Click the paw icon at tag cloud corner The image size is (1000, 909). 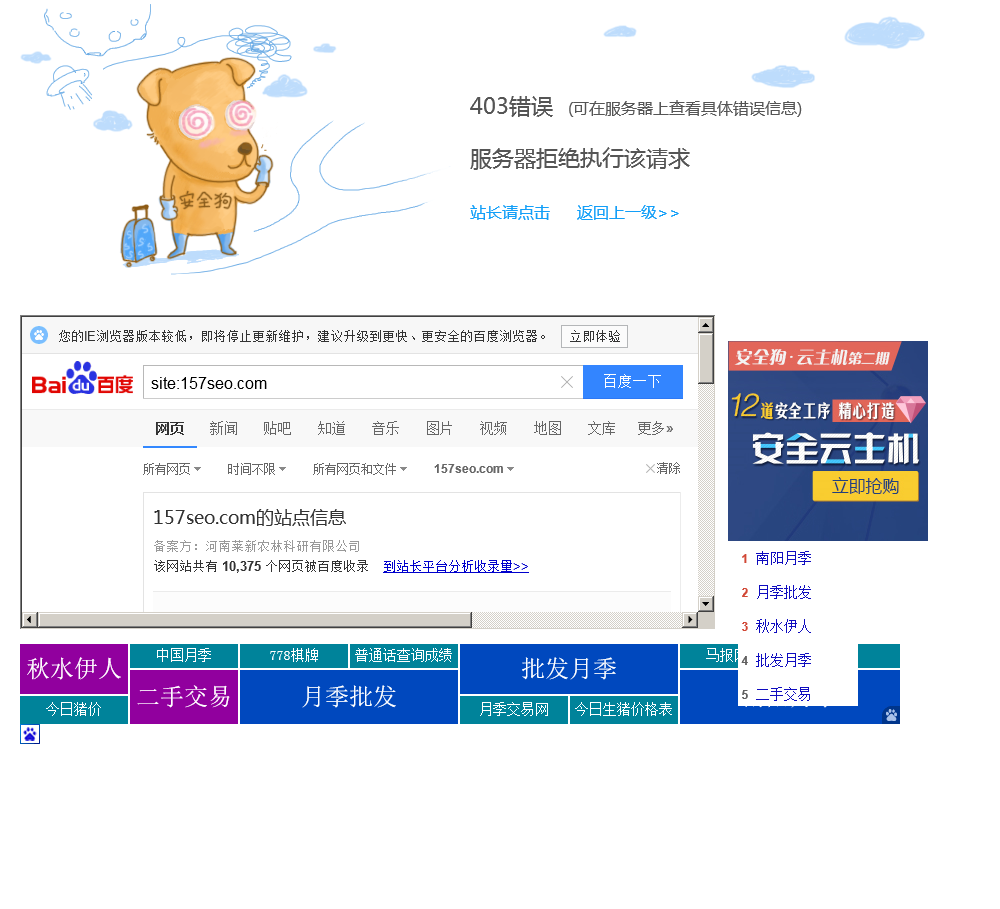coord(891,715)
